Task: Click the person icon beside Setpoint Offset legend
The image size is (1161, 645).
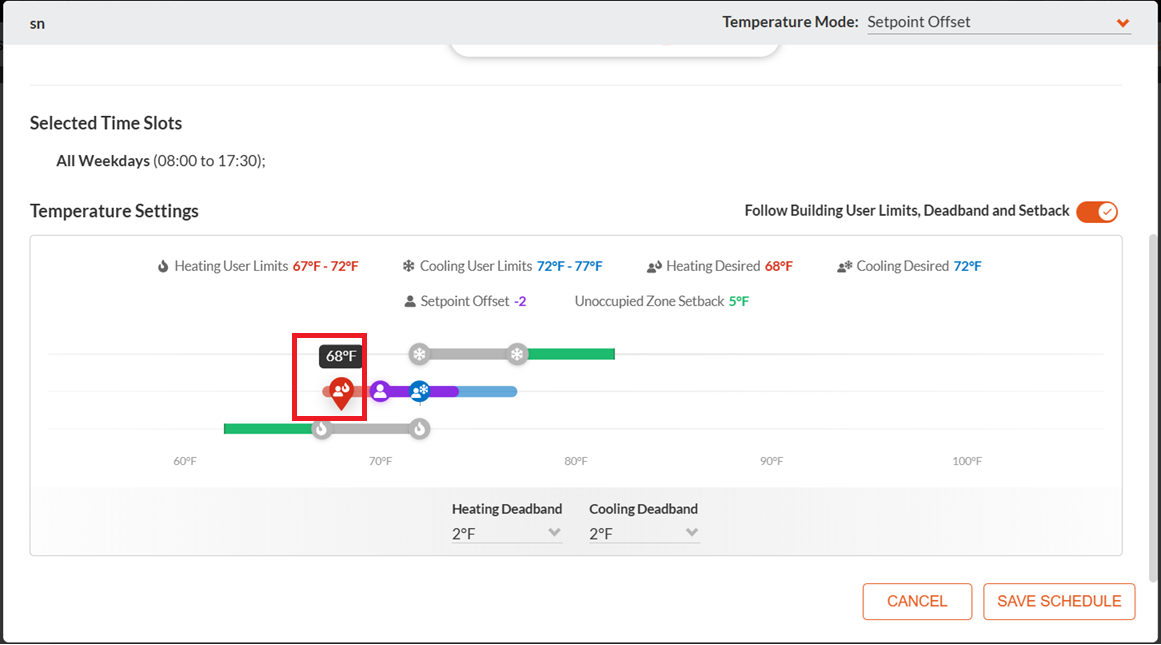Action: pos(409,301)
